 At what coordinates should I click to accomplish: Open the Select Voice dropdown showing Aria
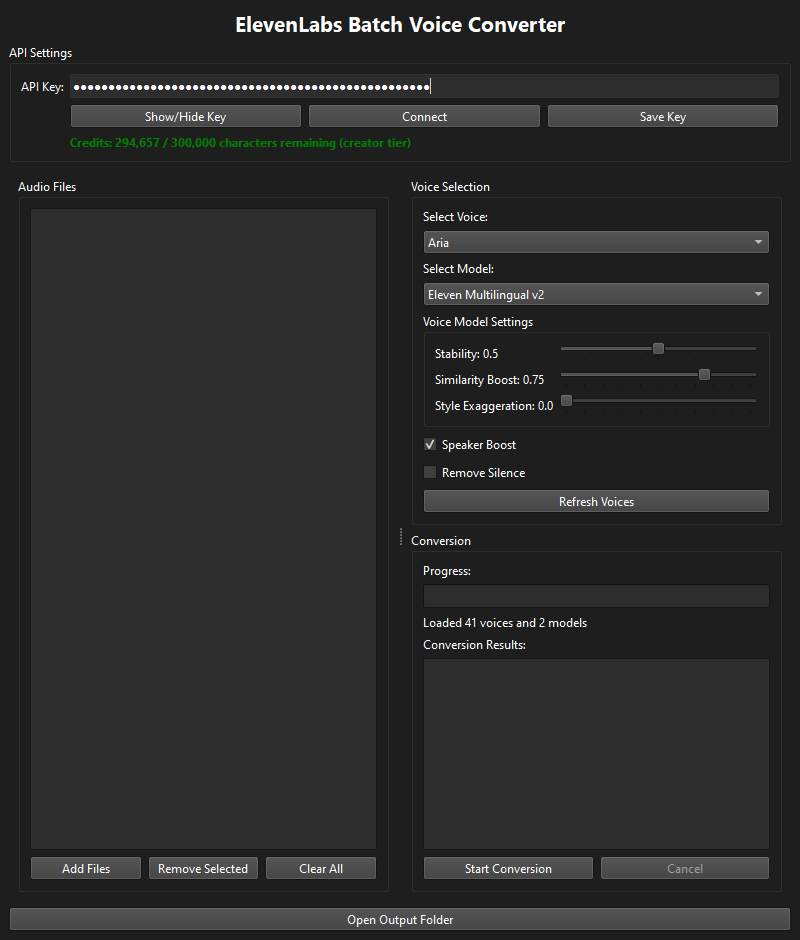[x=596, y=242]
